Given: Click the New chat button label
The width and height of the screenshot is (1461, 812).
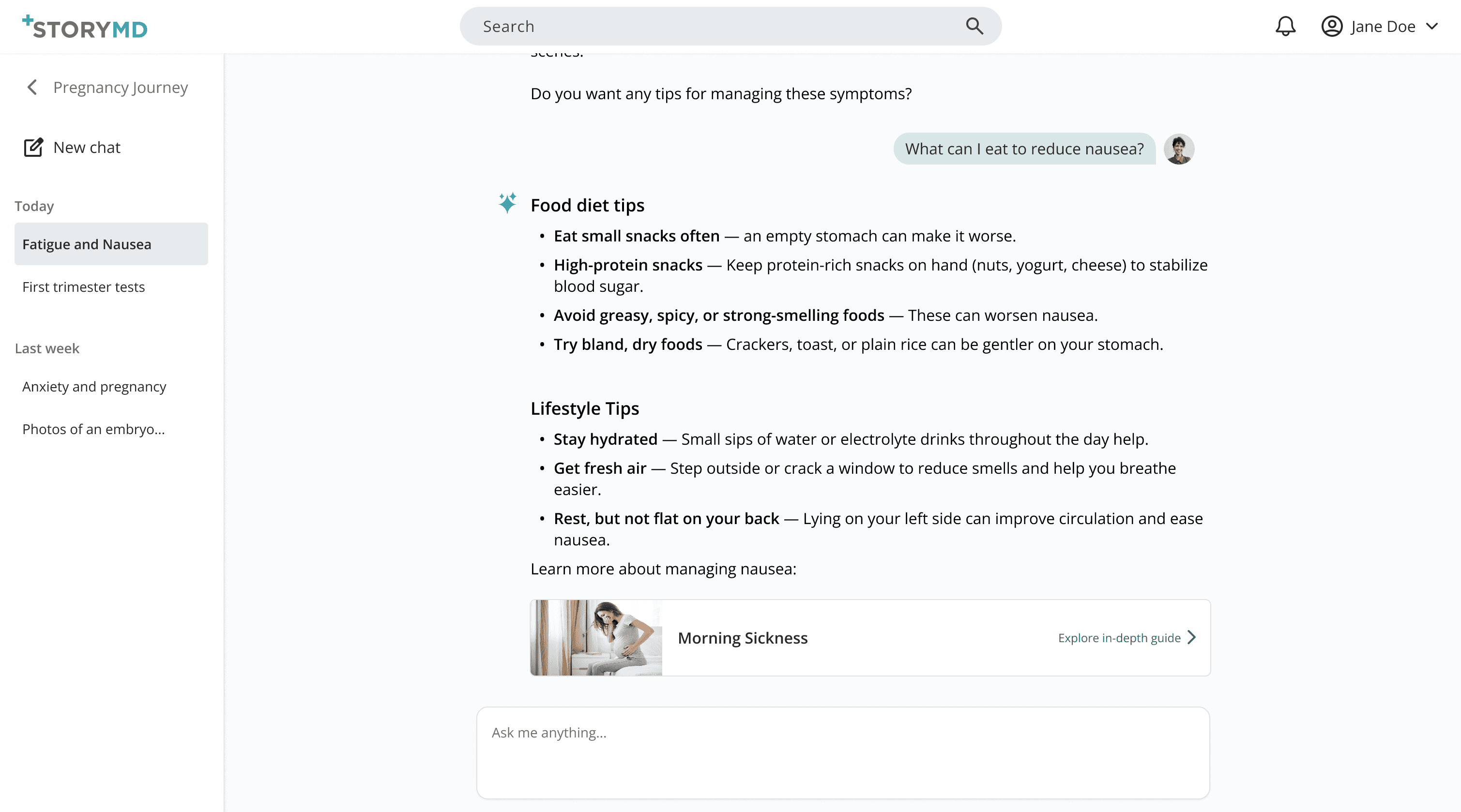Looking at the screenshot, I should (87, 148).
